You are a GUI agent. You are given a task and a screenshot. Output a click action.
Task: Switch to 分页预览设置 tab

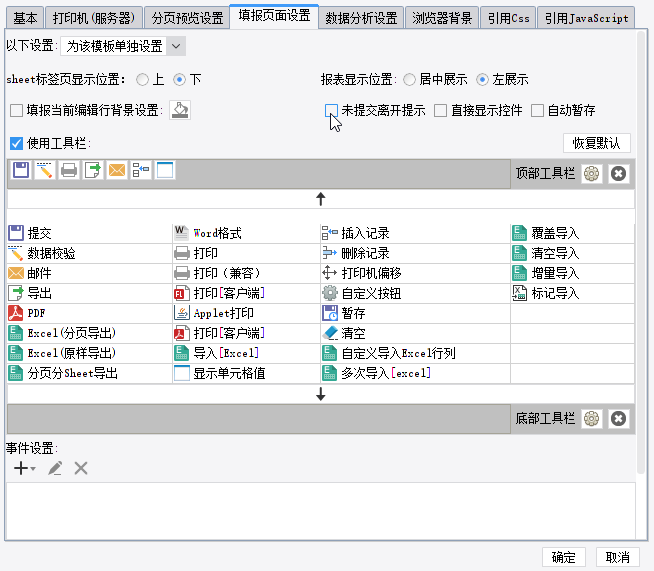[187, 18]
